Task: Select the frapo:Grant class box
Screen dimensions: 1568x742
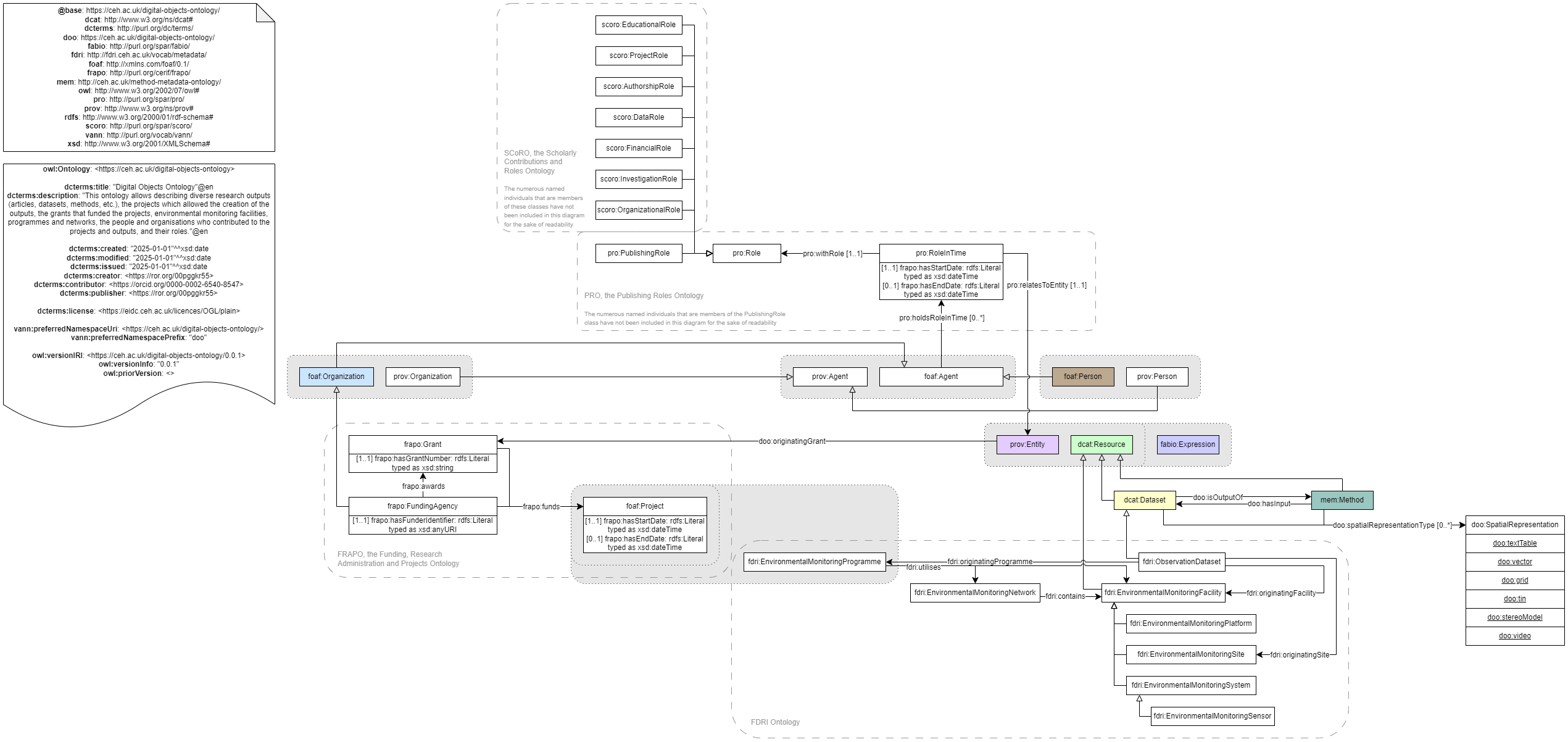Action: coord(423,444)
